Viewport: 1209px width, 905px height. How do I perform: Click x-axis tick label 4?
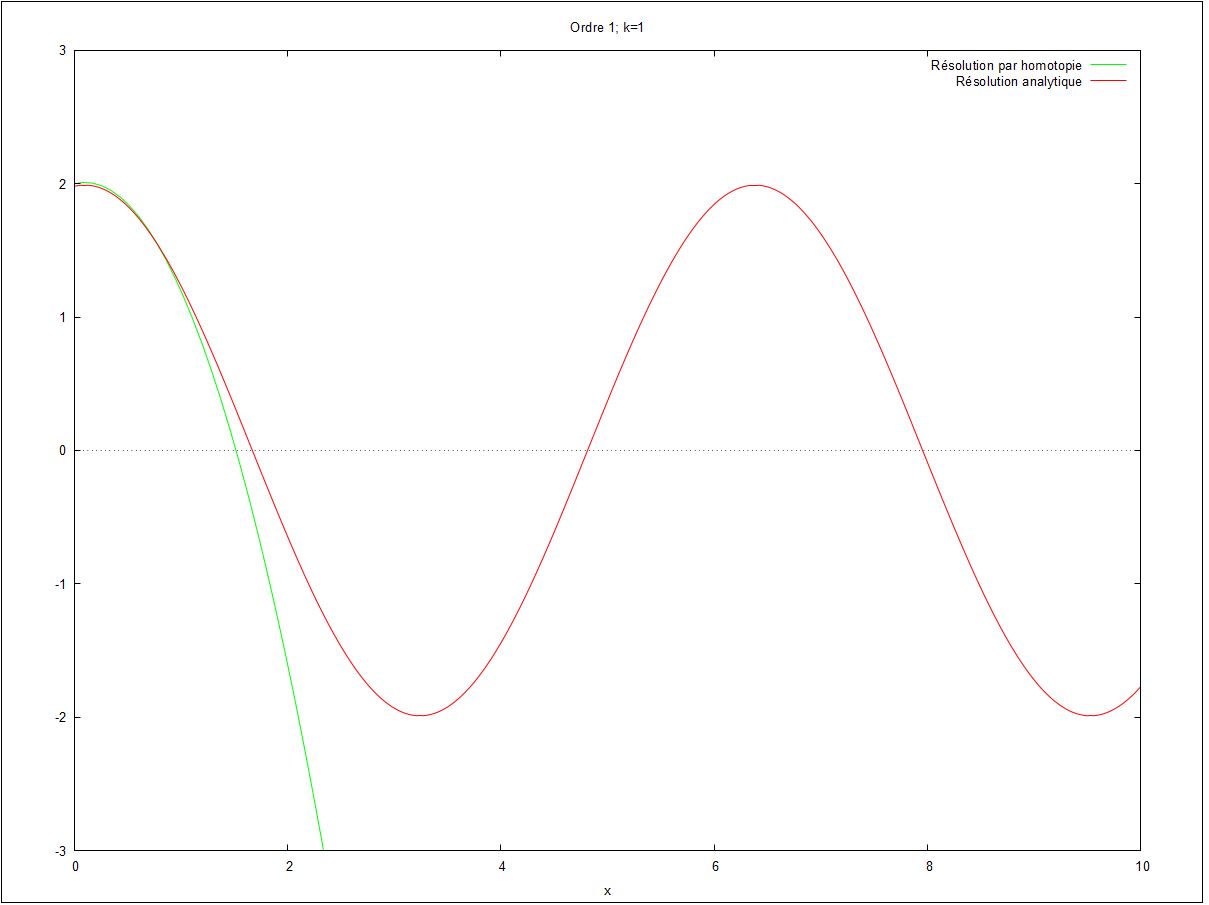[x=501, y=867]
